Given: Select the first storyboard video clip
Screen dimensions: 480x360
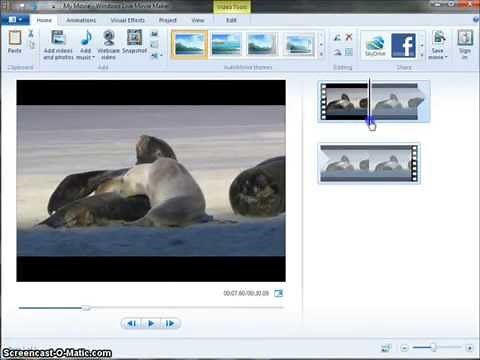Looking at the screenshot, I should click(374, 101).
